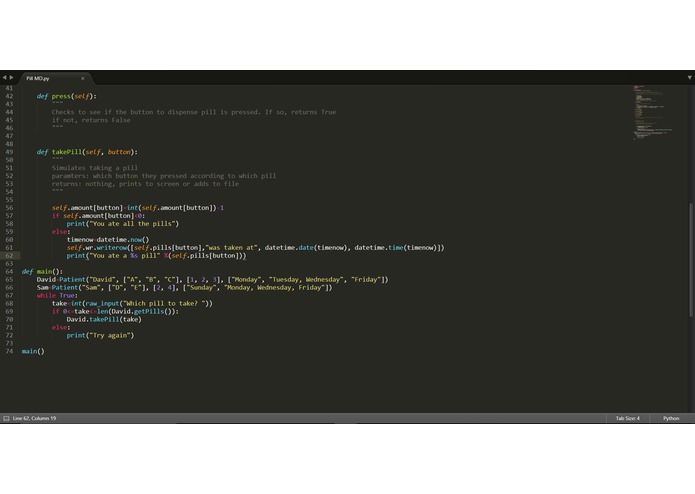Click the previous tab left arrow

click(4, 78)
